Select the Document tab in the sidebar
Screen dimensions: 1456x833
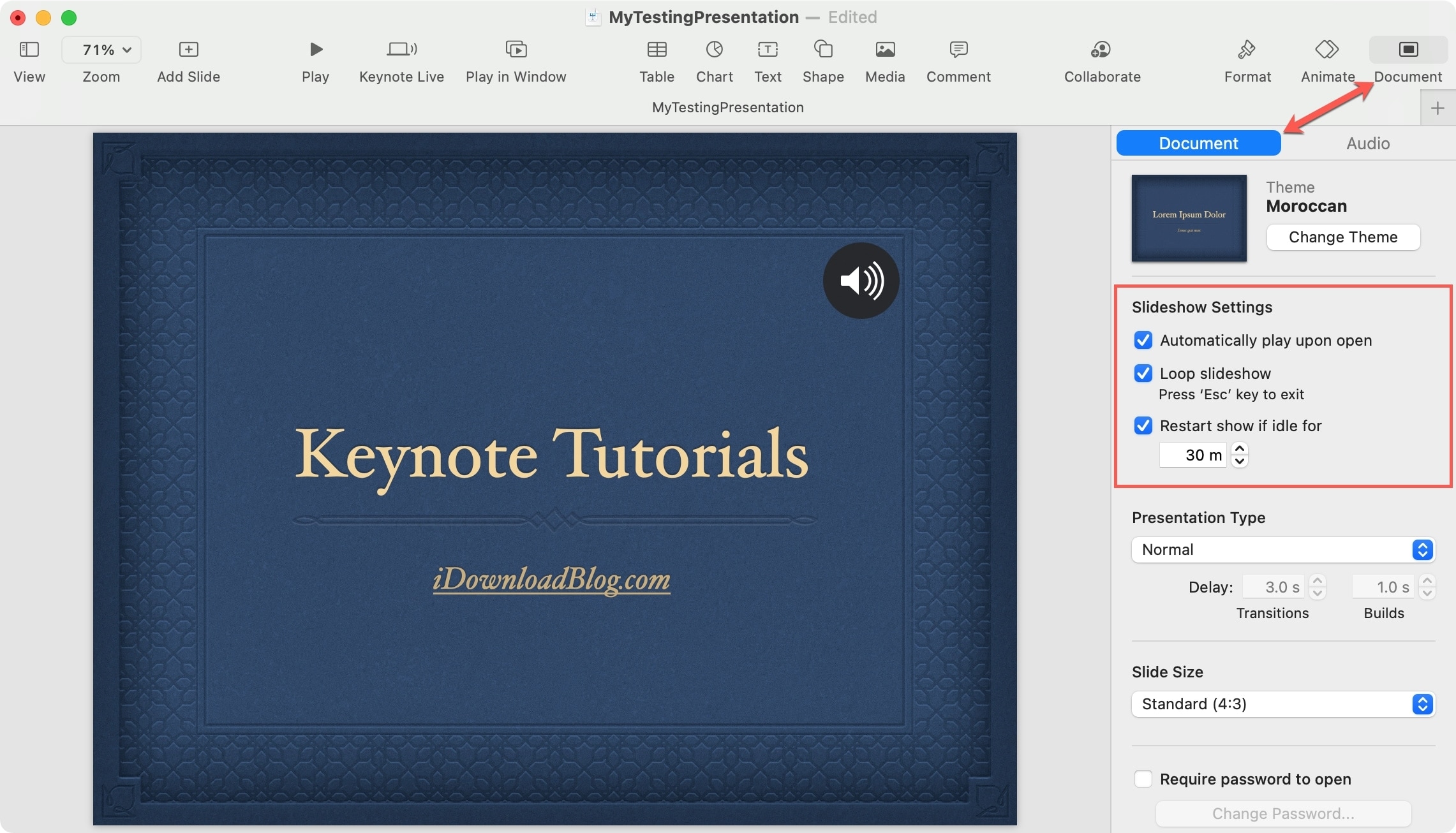tap(1198, 143)
